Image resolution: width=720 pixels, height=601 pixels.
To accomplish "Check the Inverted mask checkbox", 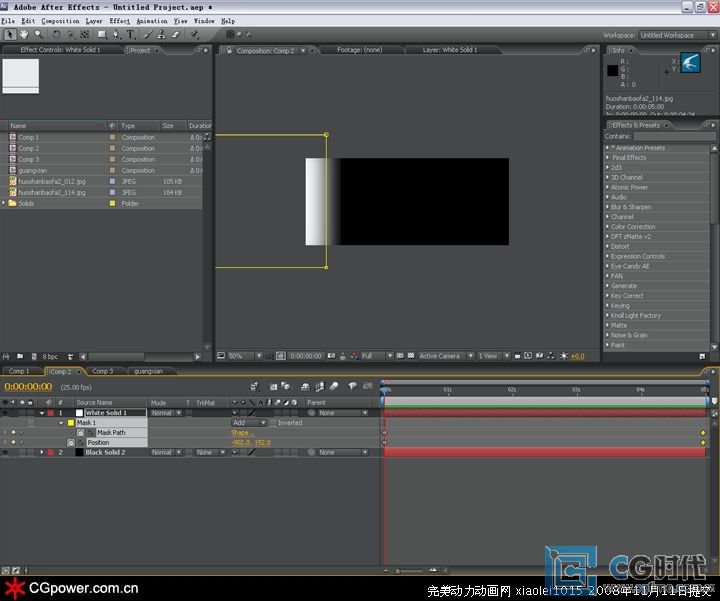I will point(274,423).
